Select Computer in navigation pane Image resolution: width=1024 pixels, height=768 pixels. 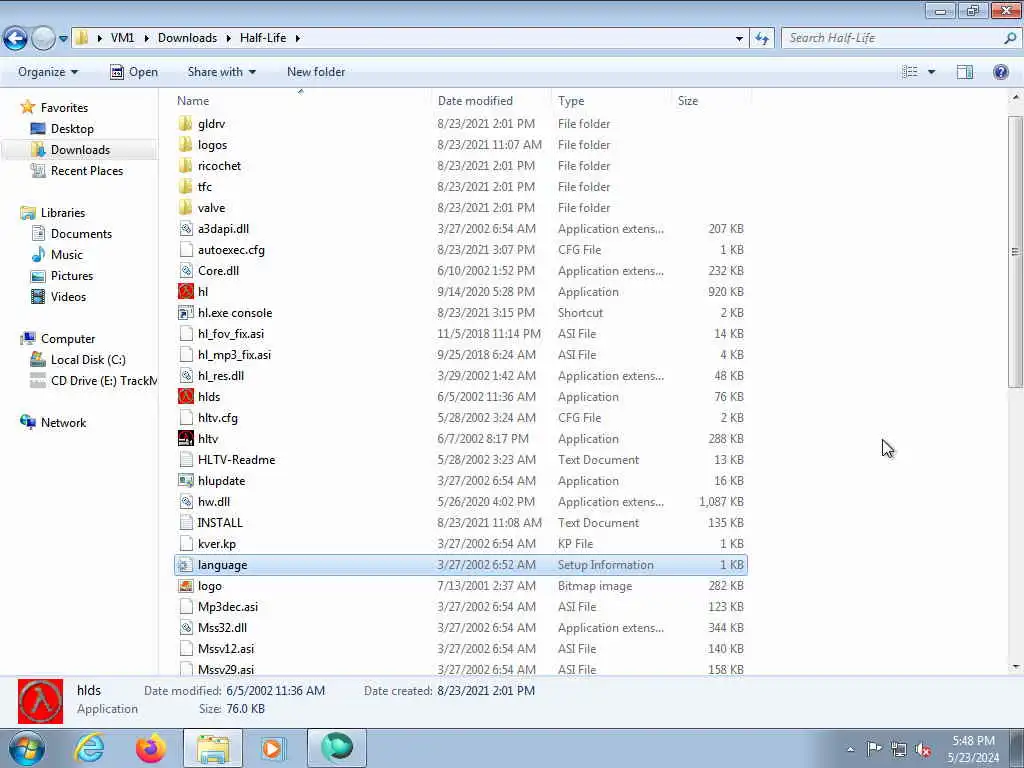coord(68,339)
